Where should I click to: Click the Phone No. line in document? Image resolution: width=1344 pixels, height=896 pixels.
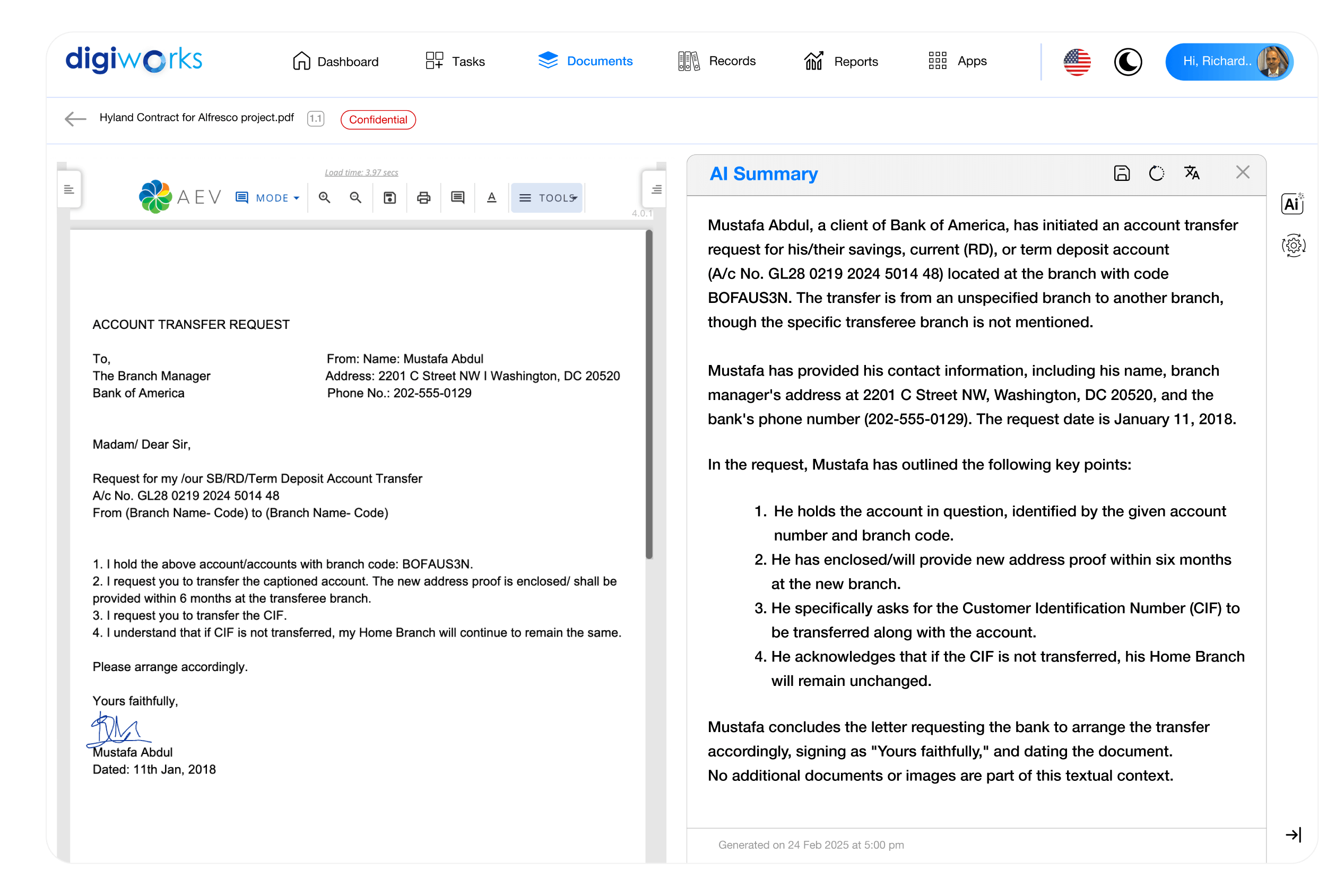[399, 393]
